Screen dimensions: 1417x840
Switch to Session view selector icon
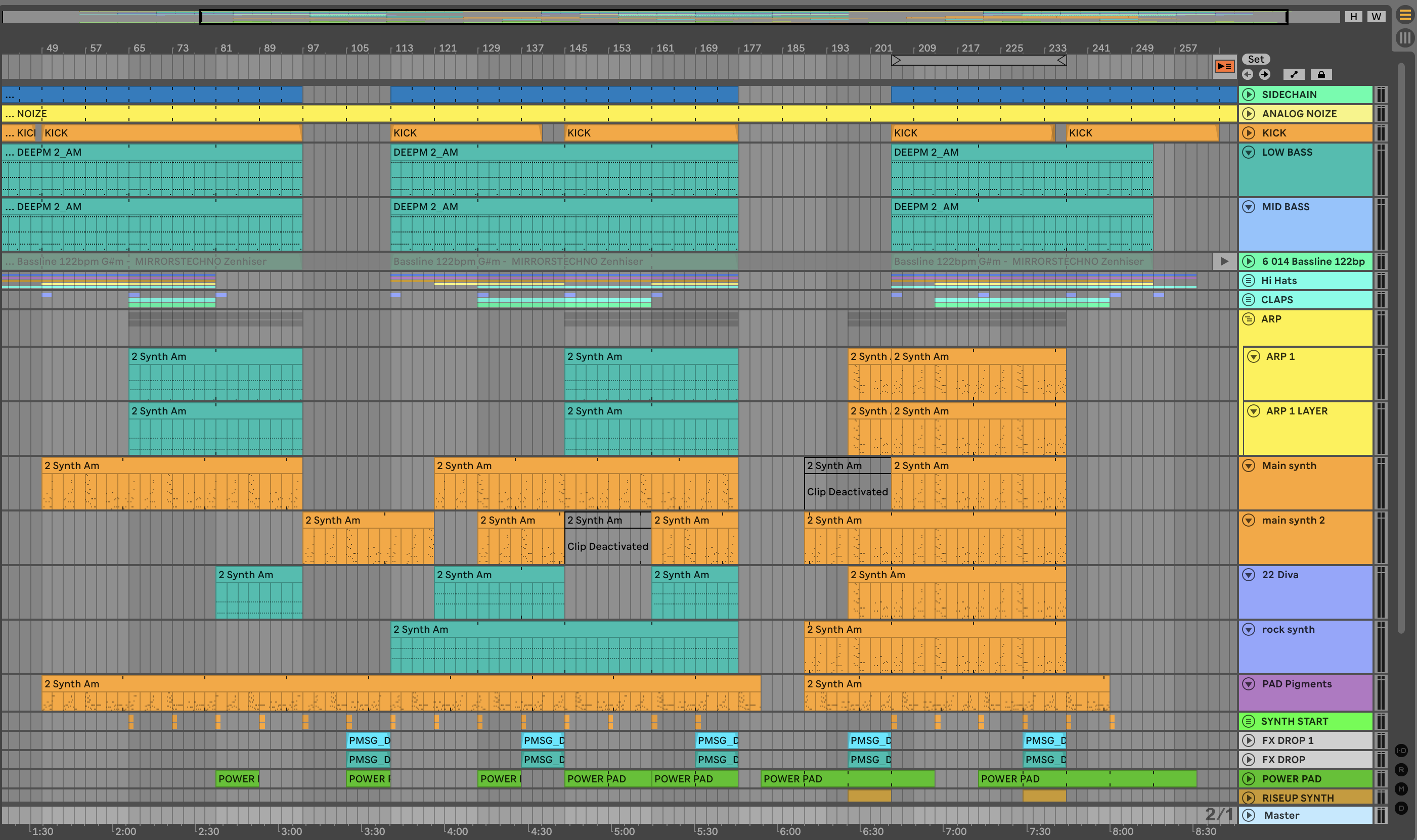coord(1405,38)
